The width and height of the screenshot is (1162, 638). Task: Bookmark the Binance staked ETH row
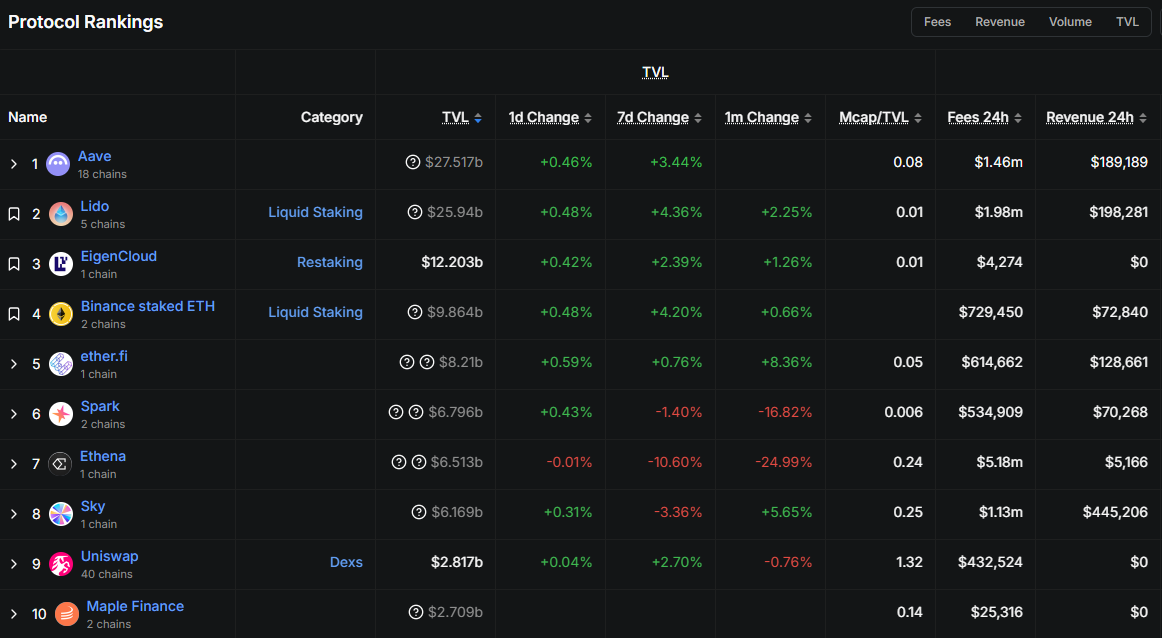(14, 314)
